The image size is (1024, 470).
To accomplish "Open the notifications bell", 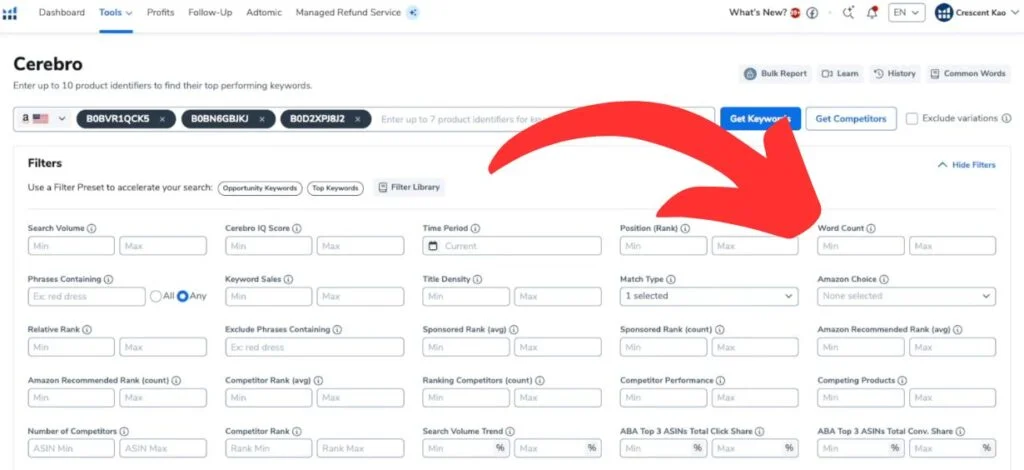I will click(x=872, y=13).
